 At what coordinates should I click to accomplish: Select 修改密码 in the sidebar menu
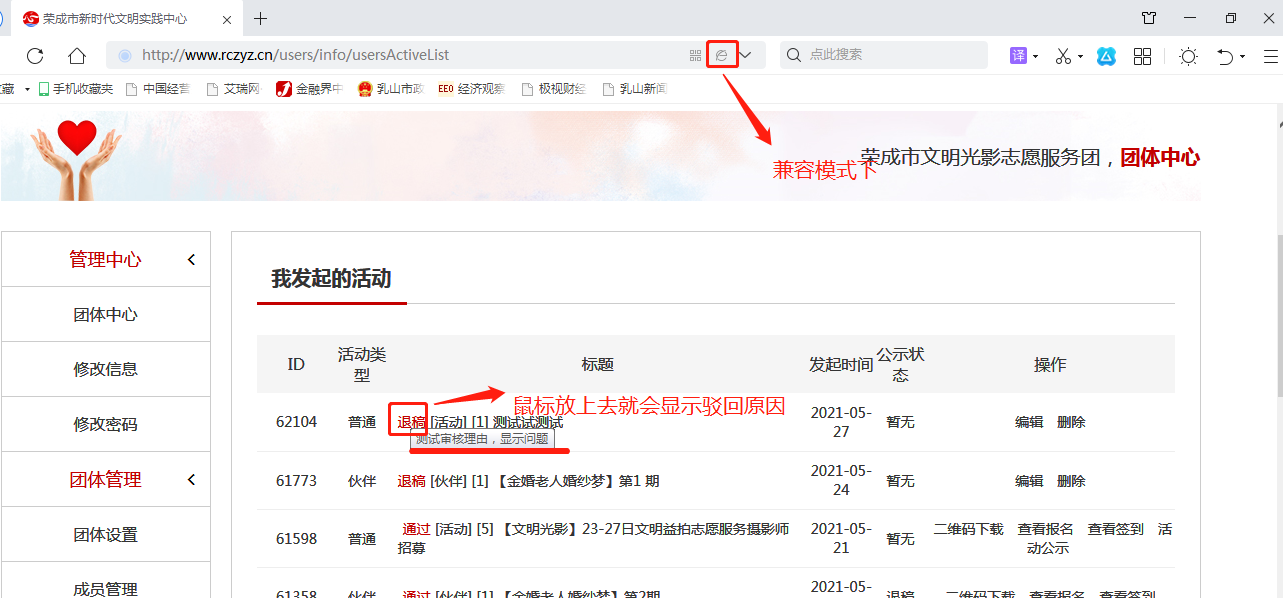tap(105, 424)
